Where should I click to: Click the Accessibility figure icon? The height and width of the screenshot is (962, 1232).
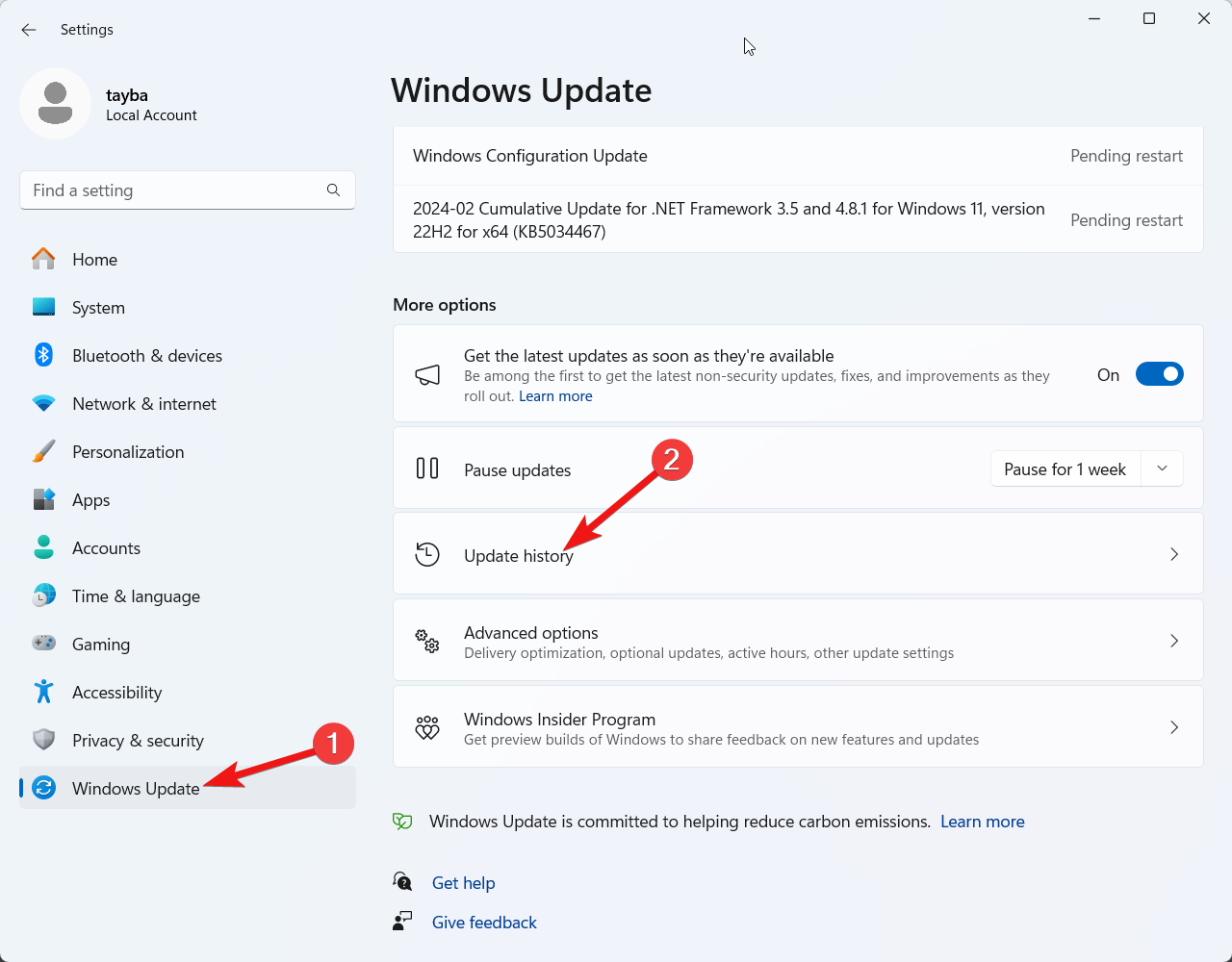(44, 692)
